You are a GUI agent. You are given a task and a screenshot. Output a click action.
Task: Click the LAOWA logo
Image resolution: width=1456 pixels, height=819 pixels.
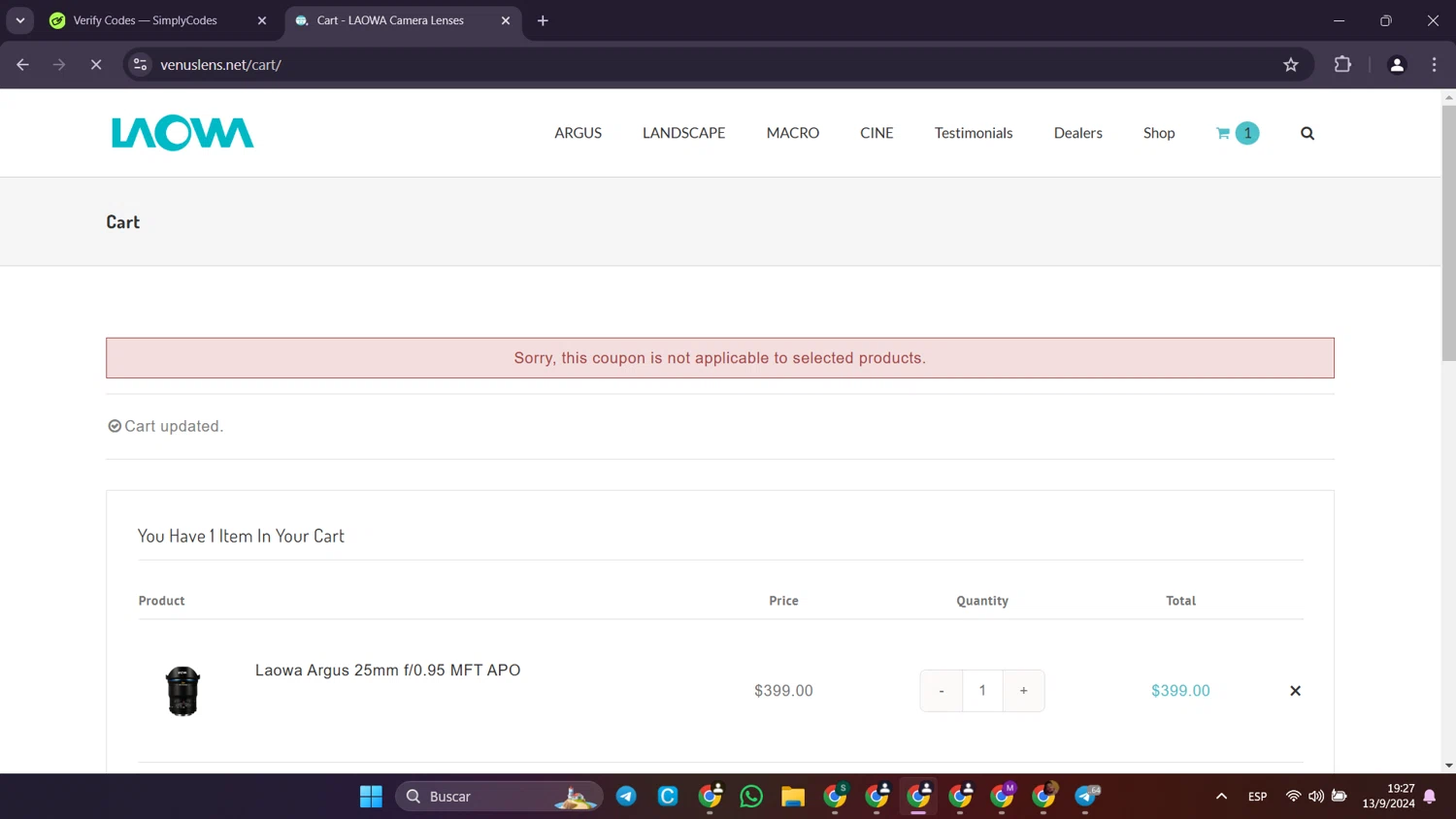(x=182, y=133)
